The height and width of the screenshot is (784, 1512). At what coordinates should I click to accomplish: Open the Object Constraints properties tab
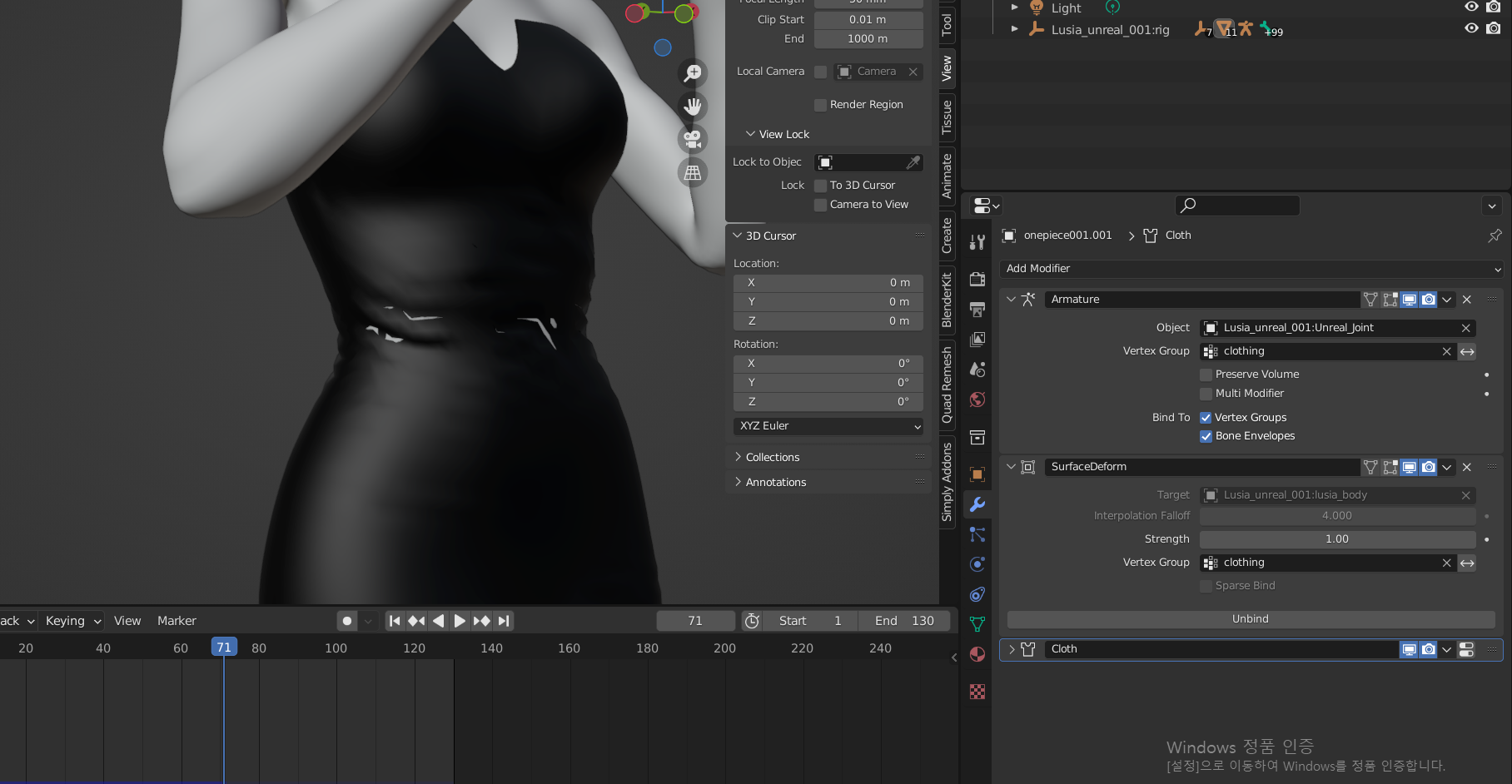point(977,594)
